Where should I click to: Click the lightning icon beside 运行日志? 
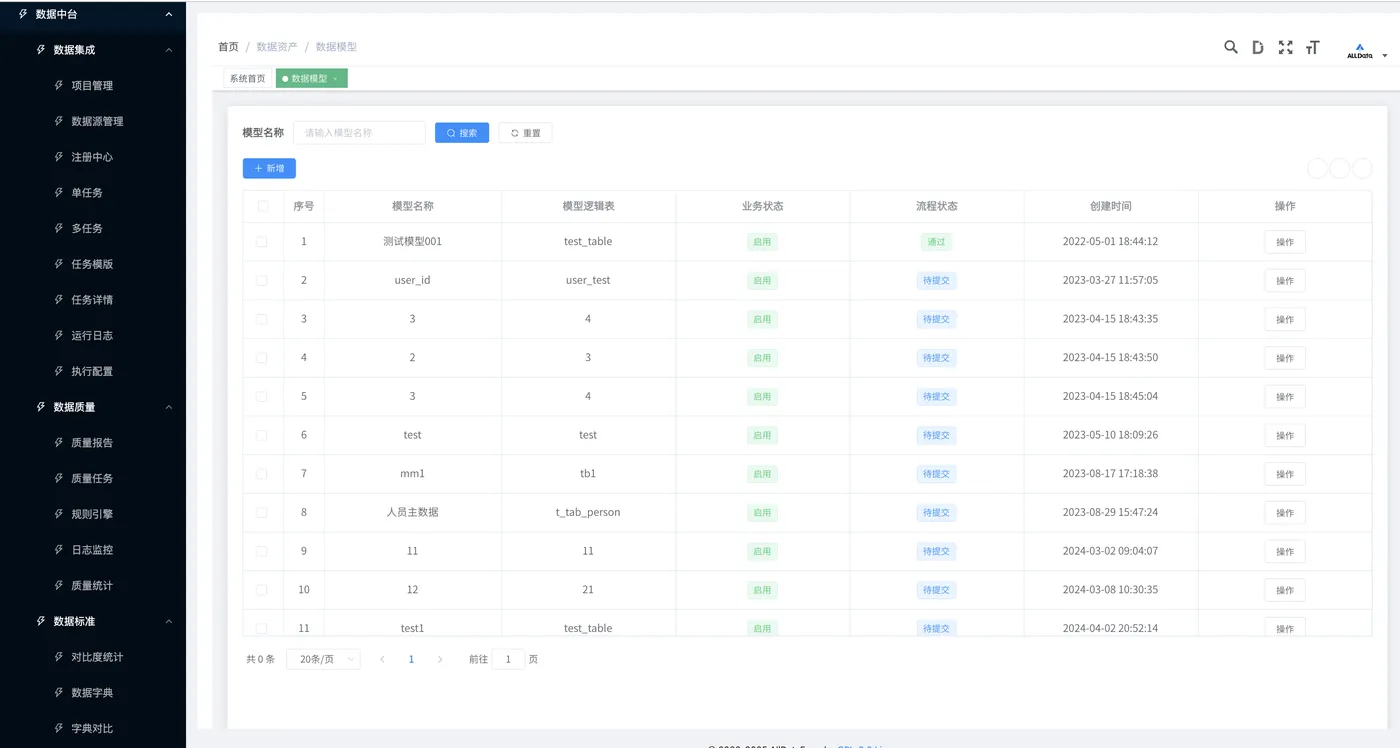pos(59,335)
